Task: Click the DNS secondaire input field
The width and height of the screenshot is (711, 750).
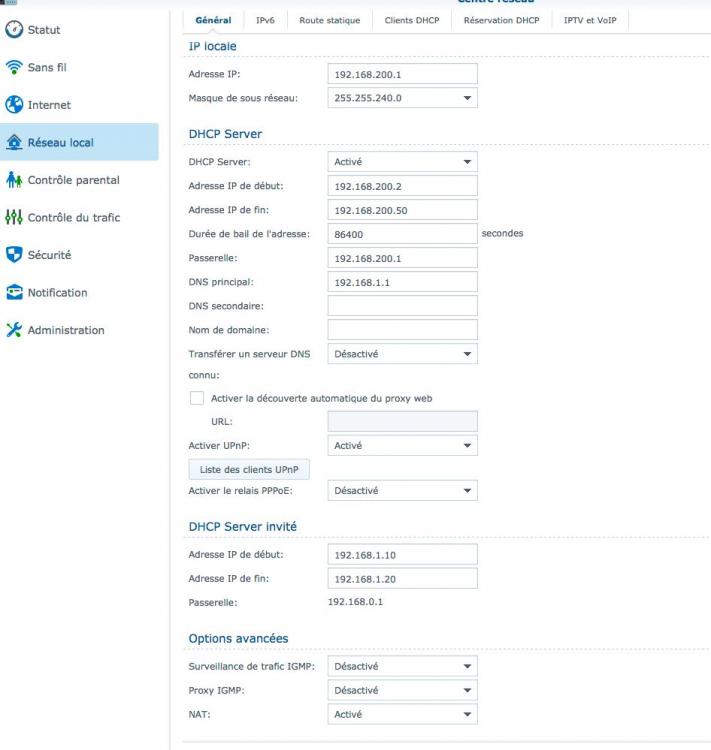Action: [402, 306]
